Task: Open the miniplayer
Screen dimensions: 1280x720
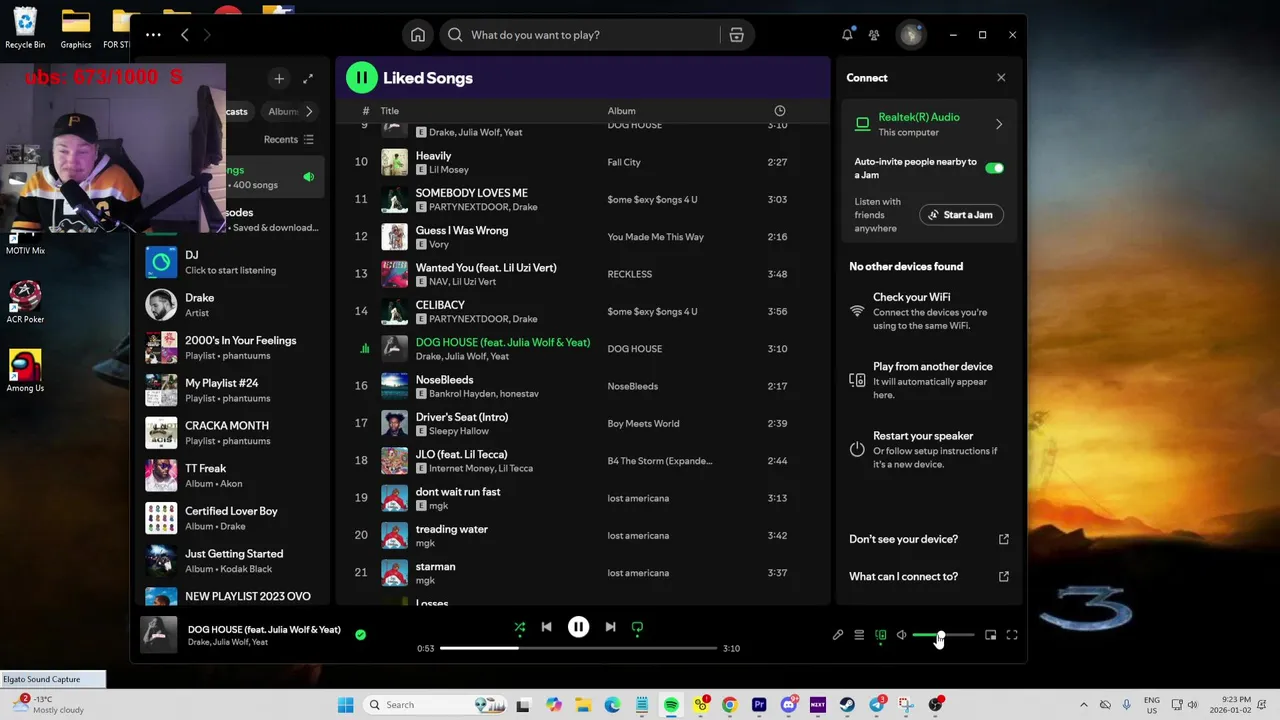Action: [990, 635]
